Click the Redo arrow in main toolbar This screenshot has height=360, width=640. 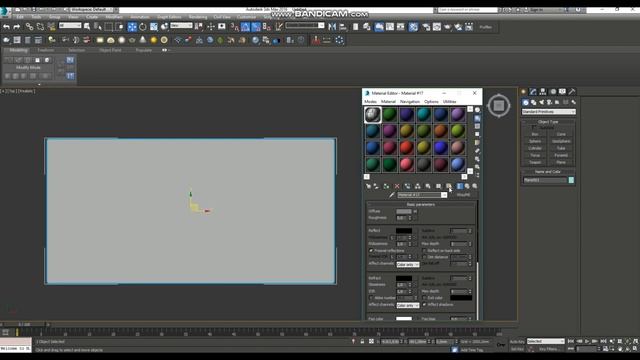coord(17,27)
